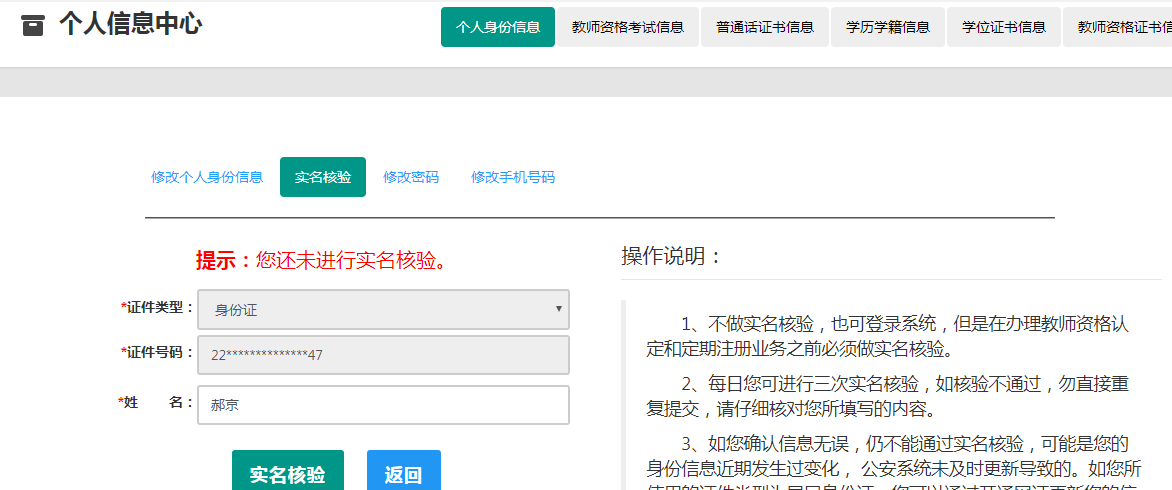Select the 普通话证书信息 tab
This screenshot has height=490, width=1172.
click(x=764, y=27)
